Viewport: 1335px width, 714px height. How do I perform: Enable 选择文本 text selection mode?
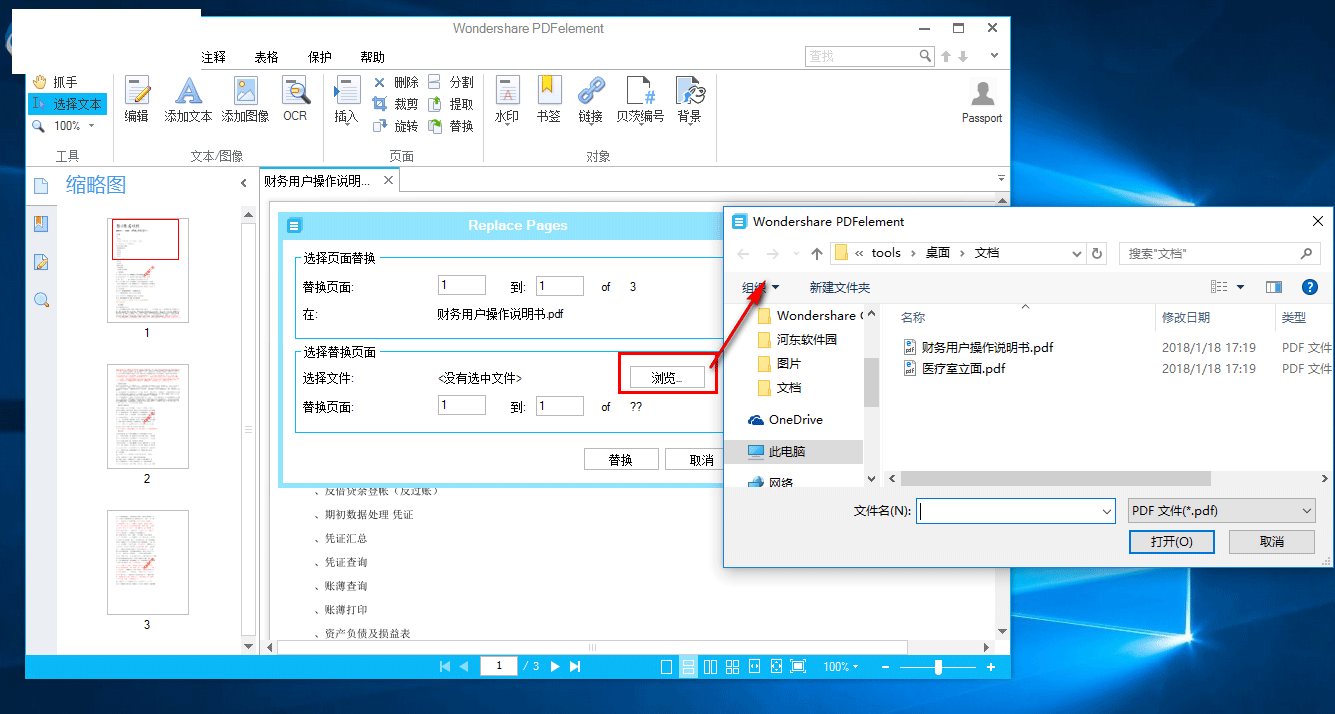(66, 103)
